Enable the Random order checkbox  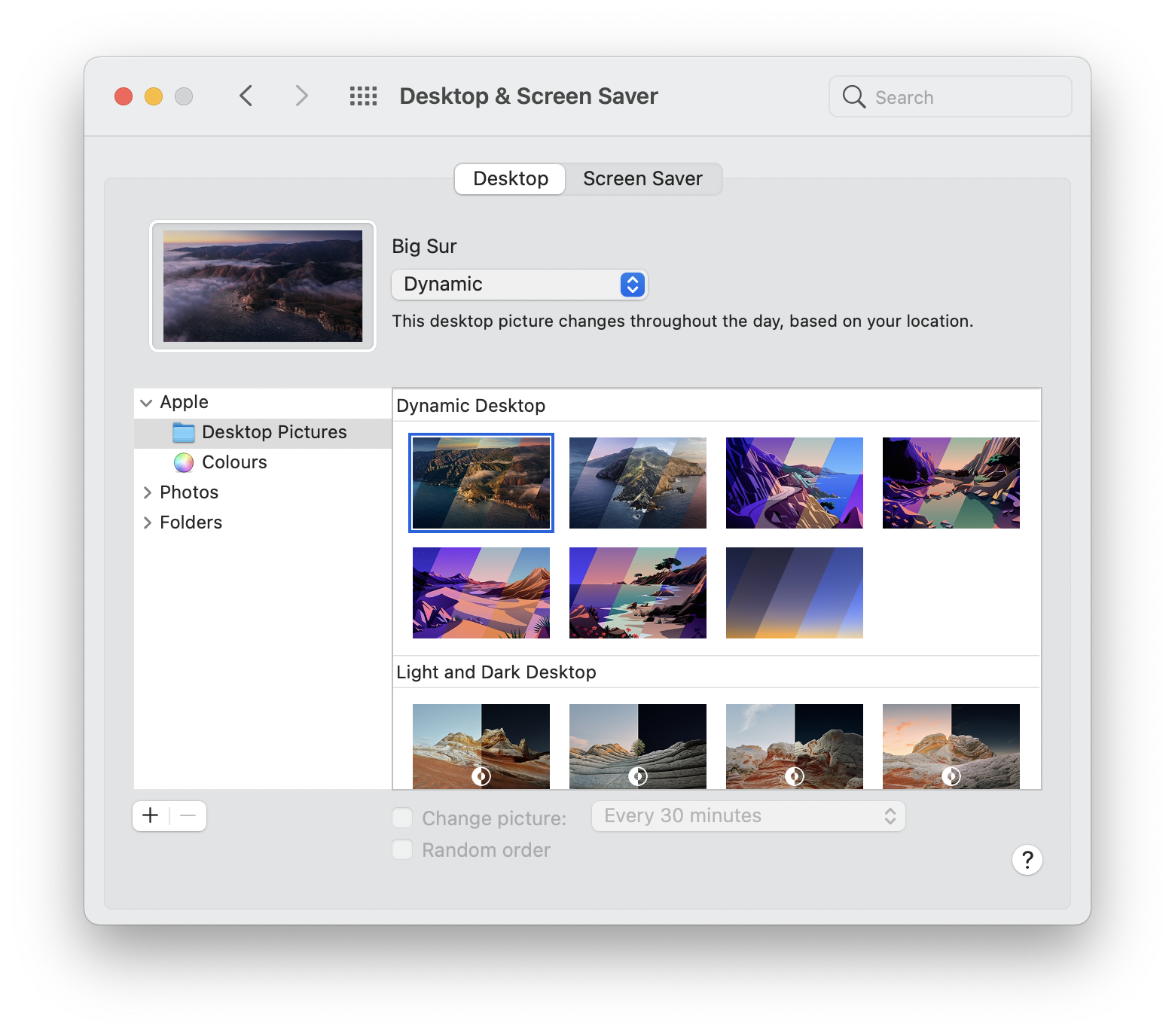click(x=402, y=850)
